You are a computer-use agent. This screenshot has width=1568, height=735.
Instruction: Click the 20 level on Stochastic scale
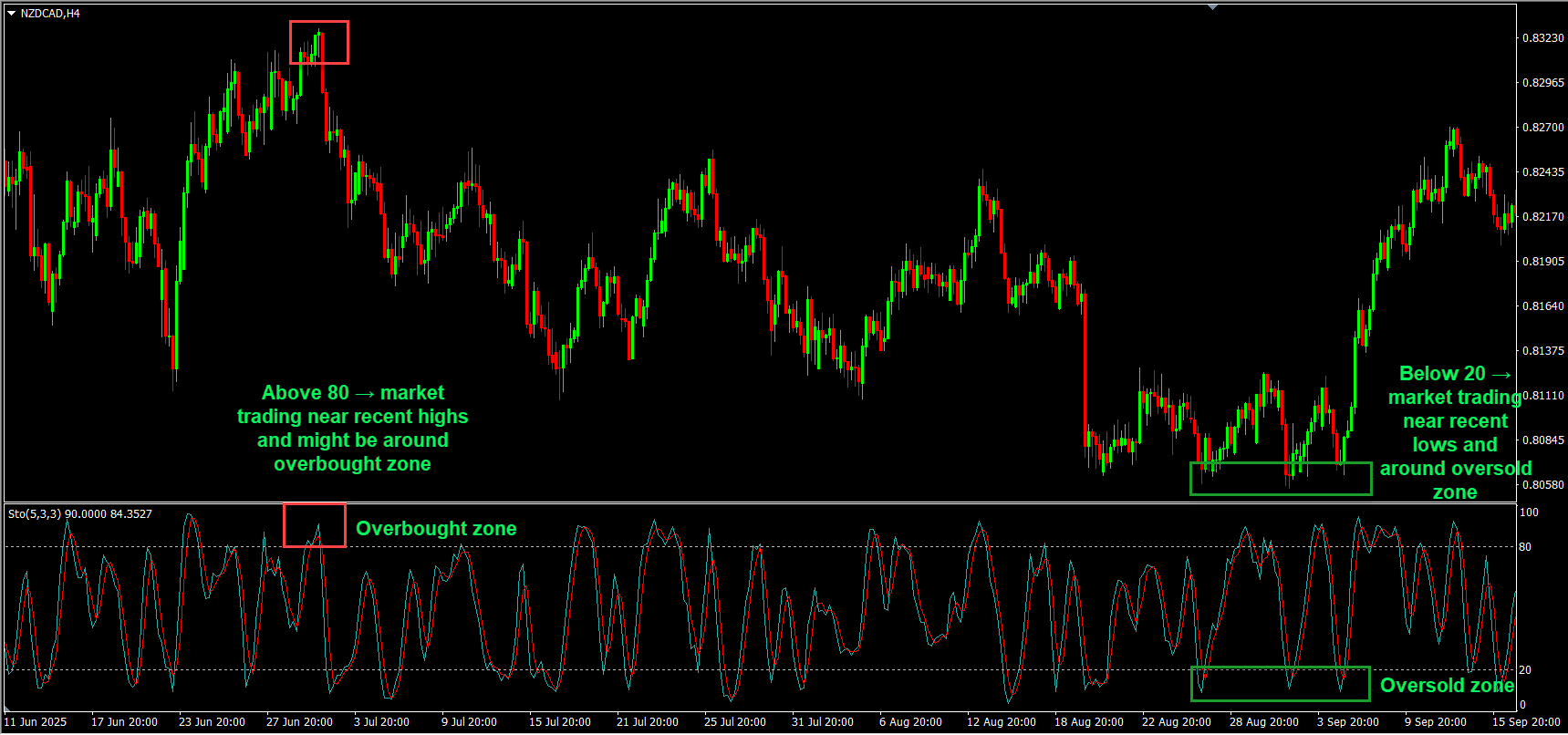tap(1525, 670)
